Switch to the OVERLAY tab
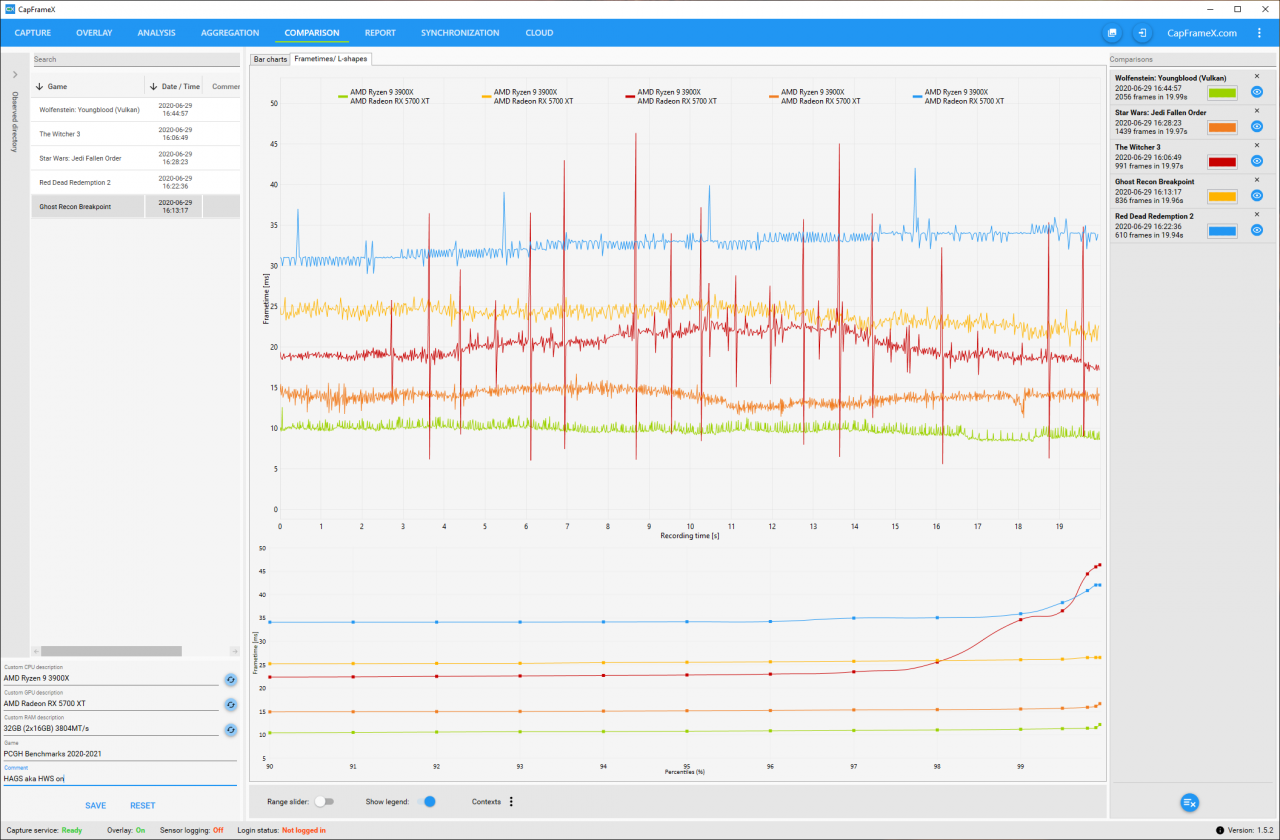Image resolution: width=1280 pixels, height=840 pixels. point(94,33)
